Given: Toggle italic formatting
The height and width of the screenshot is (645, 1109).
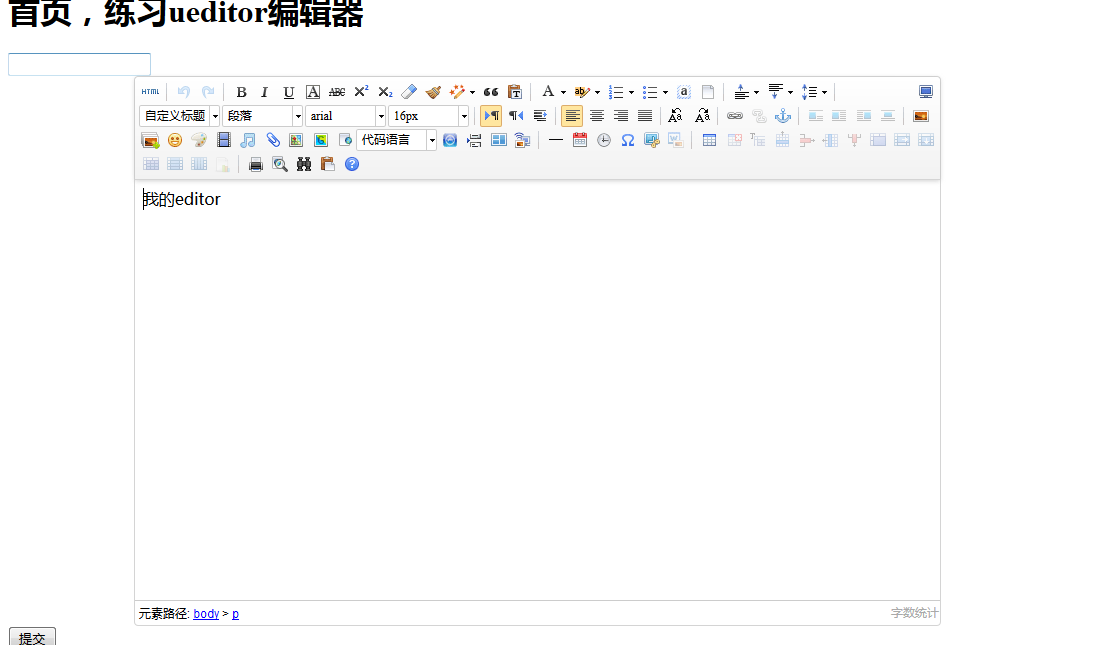Looking at the screenshot, I should 265,92.
